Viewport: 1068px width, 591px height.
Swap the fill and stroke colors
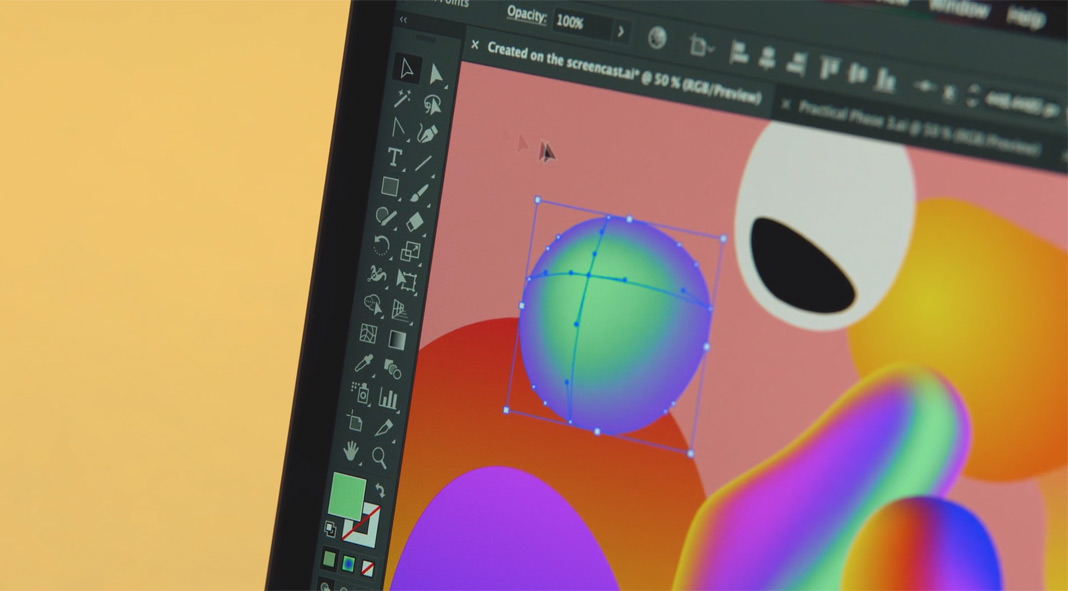pyautogui.click(x=381, y=490)
